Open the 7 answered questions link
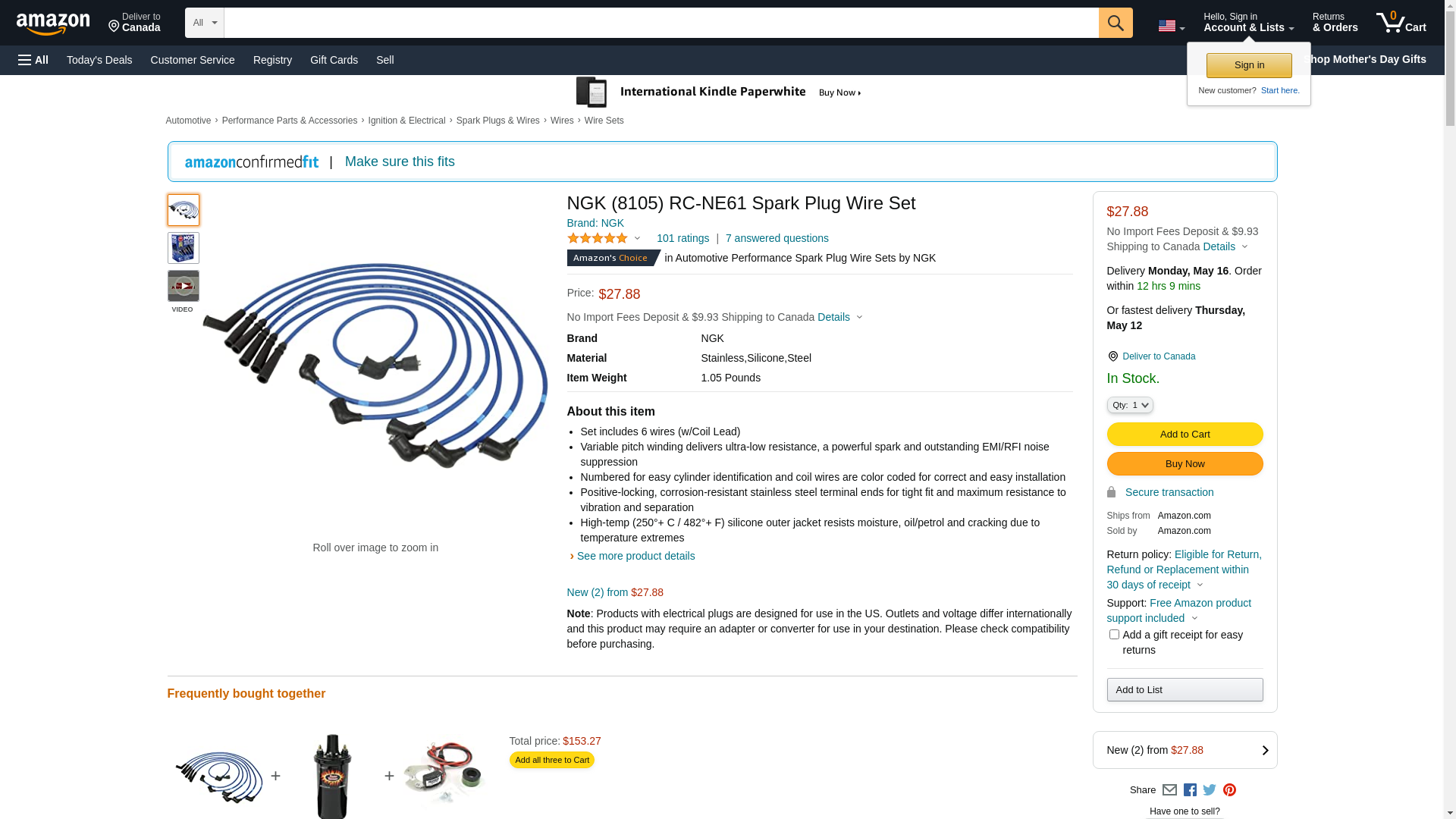The image size is (1456, 819). point(777,238)
